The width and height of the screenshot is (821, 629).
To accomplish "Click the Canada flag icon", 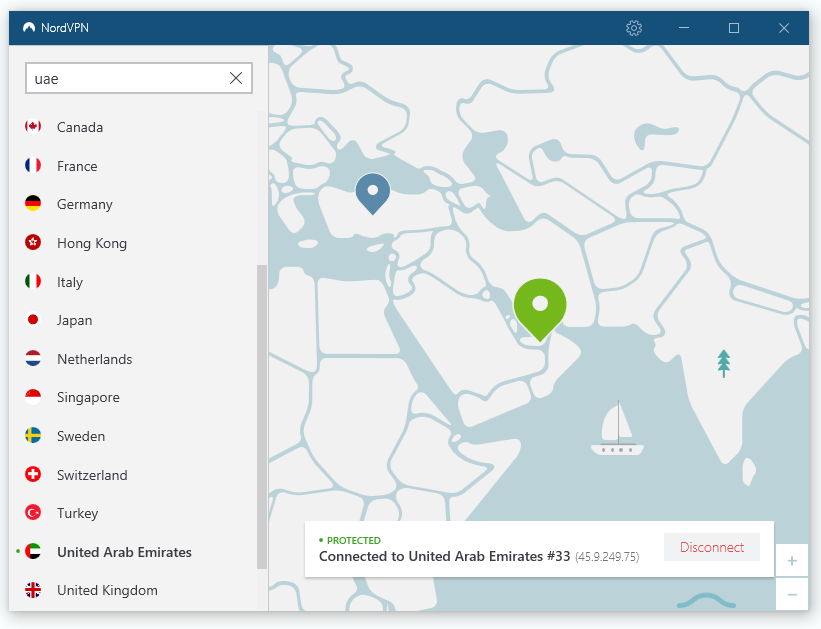I will coord(31,127).
